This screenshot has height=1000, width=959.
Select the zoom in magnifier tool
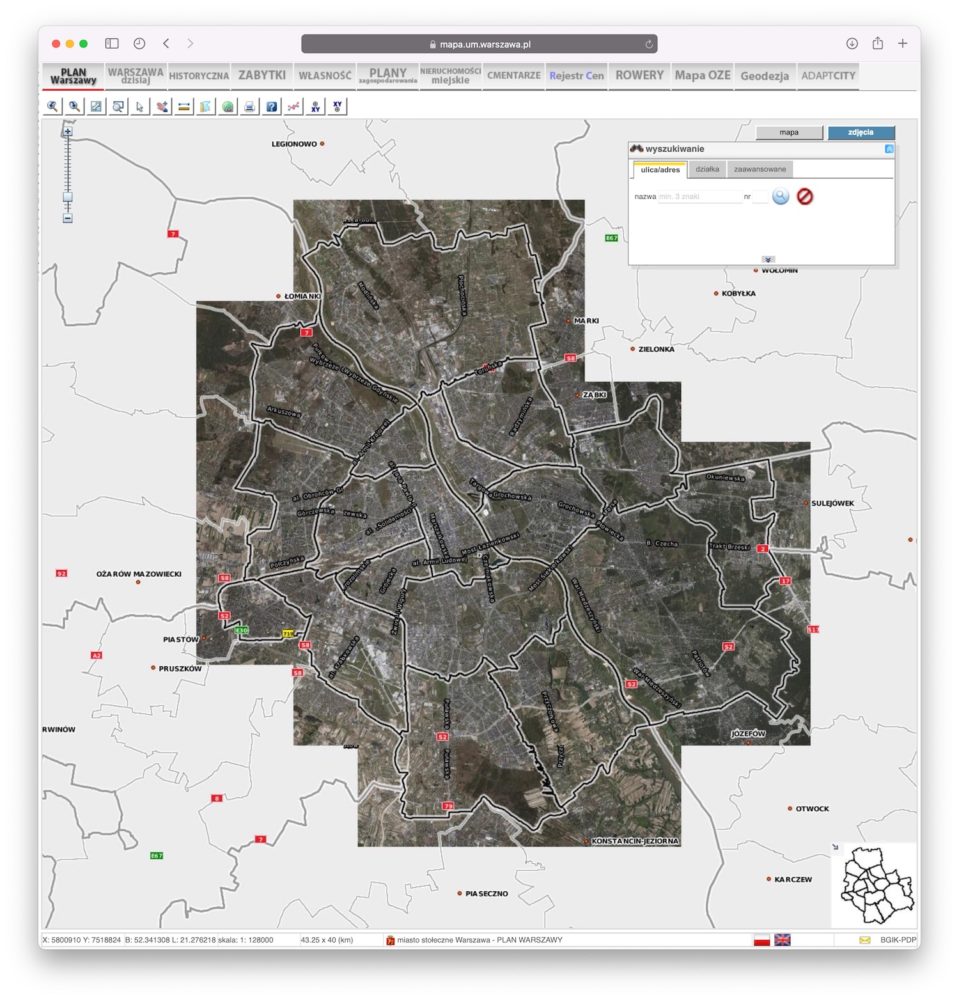point(52,107)
